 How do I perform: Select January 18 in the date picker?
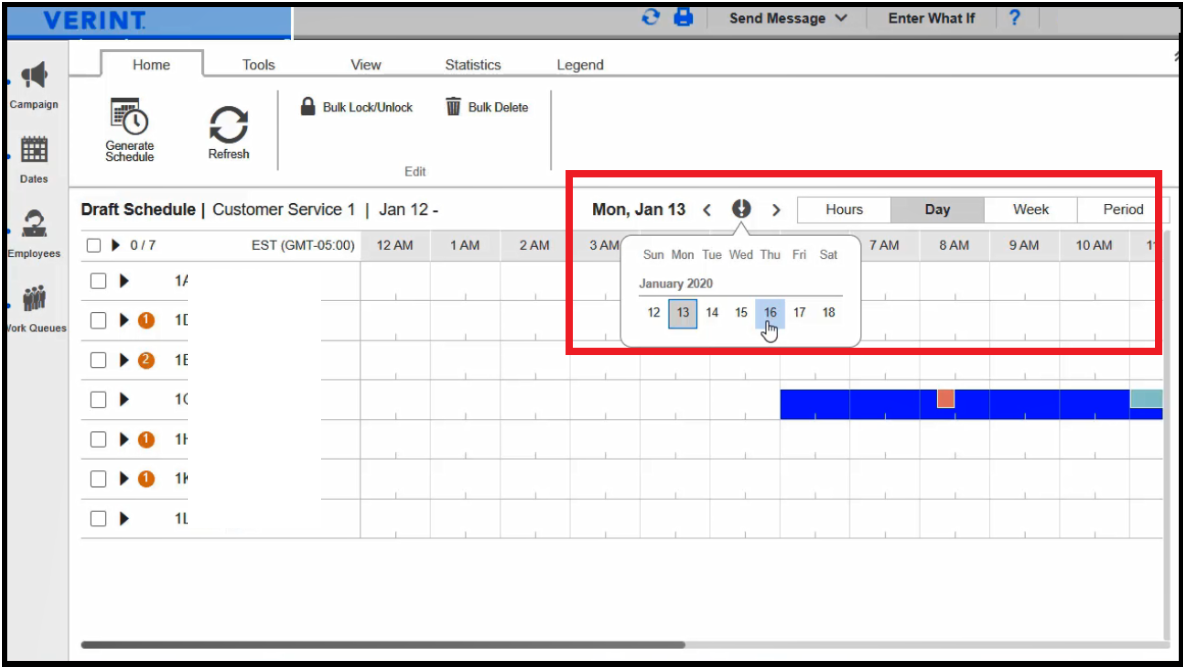pyautogui.click(x=828, y=312)
